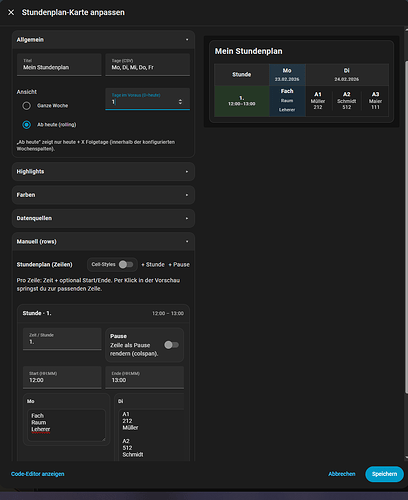
Task: Click the Start time field showing 12:00
Action: 62,377
